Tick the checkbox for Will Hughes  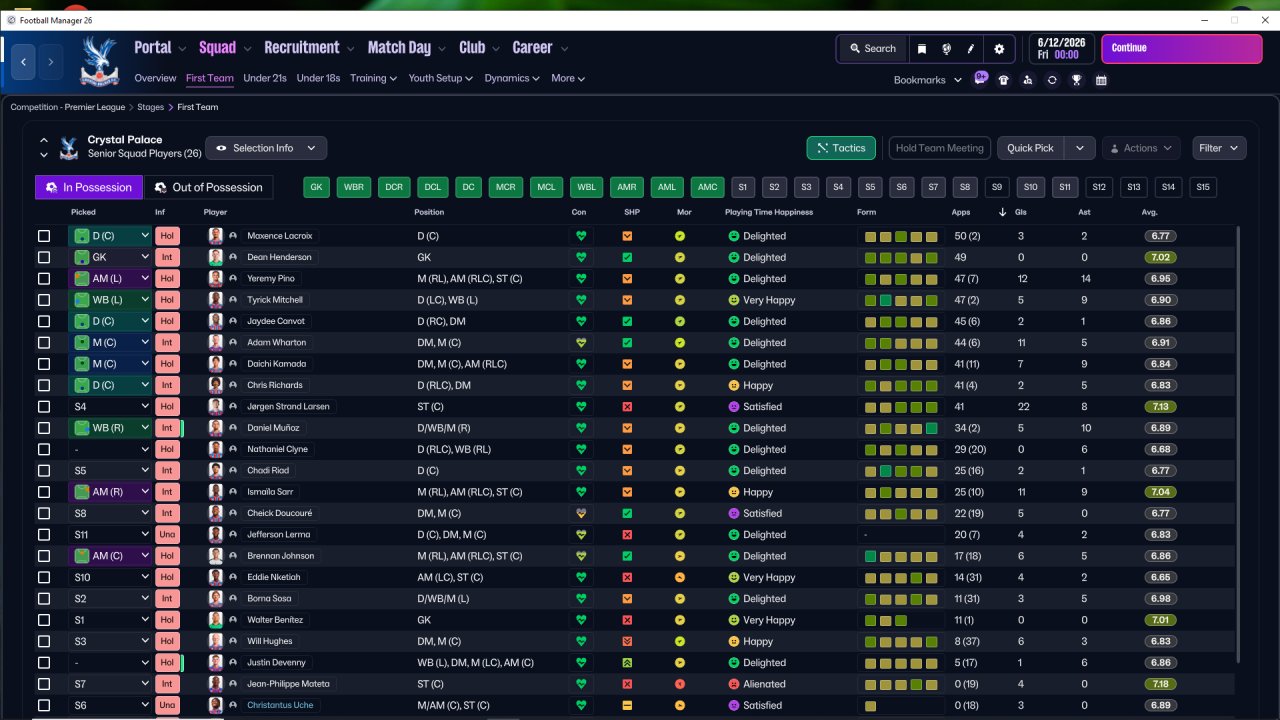coord(44,641)
